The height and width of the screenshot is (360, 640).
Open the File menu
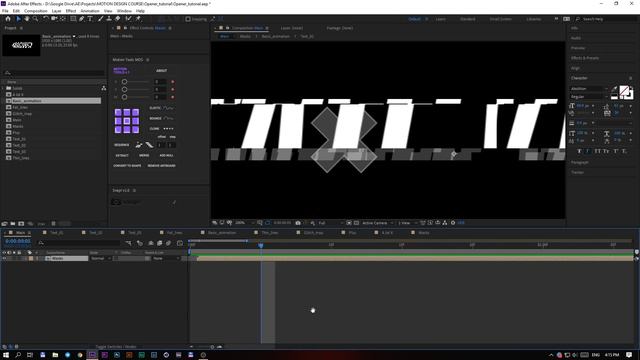point(5,11)
